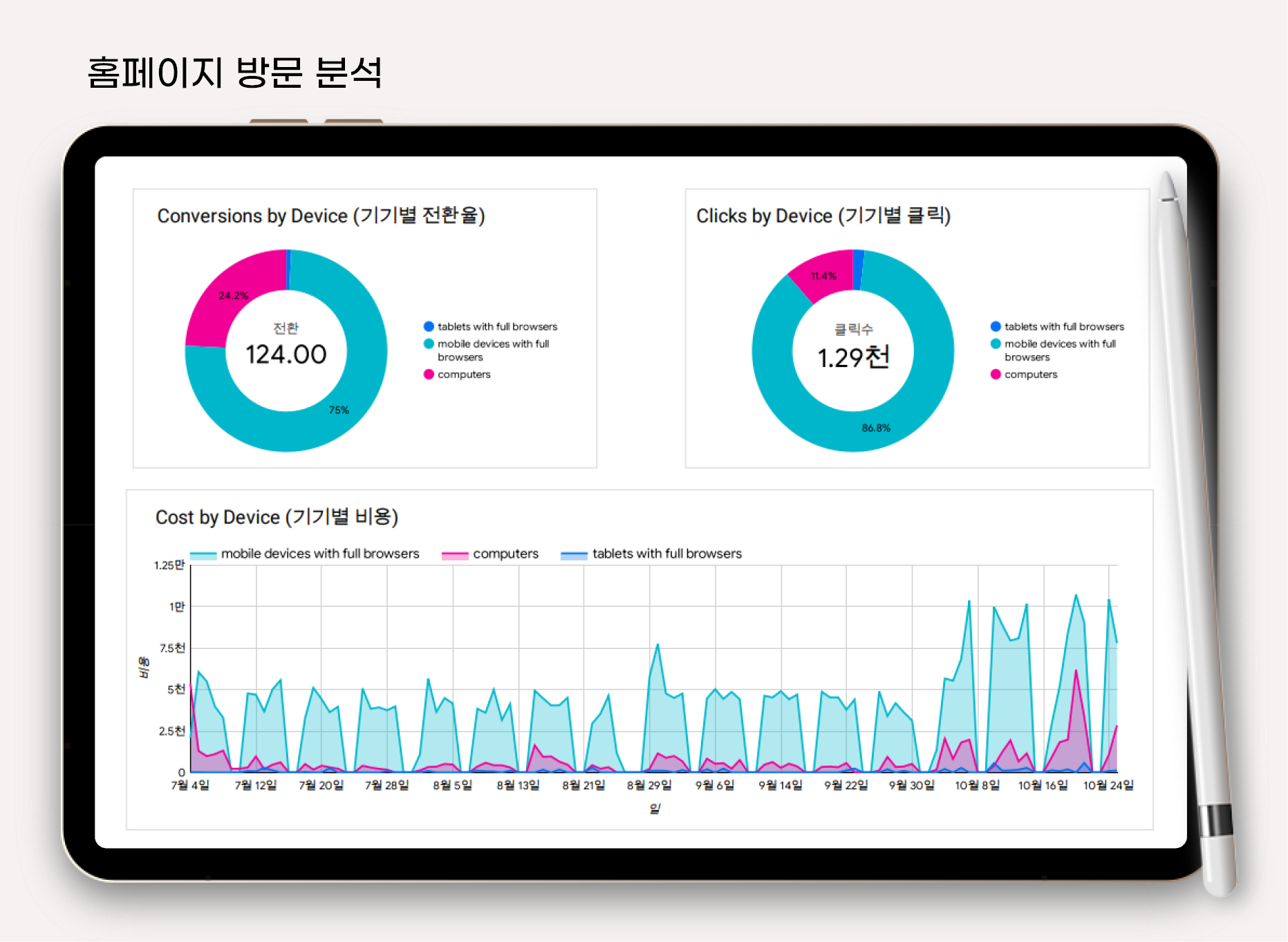Image resolution: width=1288 pixels, height=942 pixels.
Task: Select the 11.4% computers slice in Clicks donut
Action: pos(823,276)
